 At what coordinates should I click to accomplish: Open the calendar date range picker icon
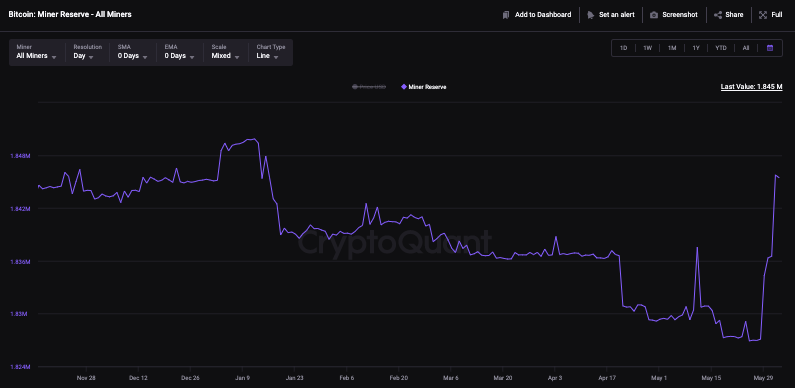[x=770, y=48]
